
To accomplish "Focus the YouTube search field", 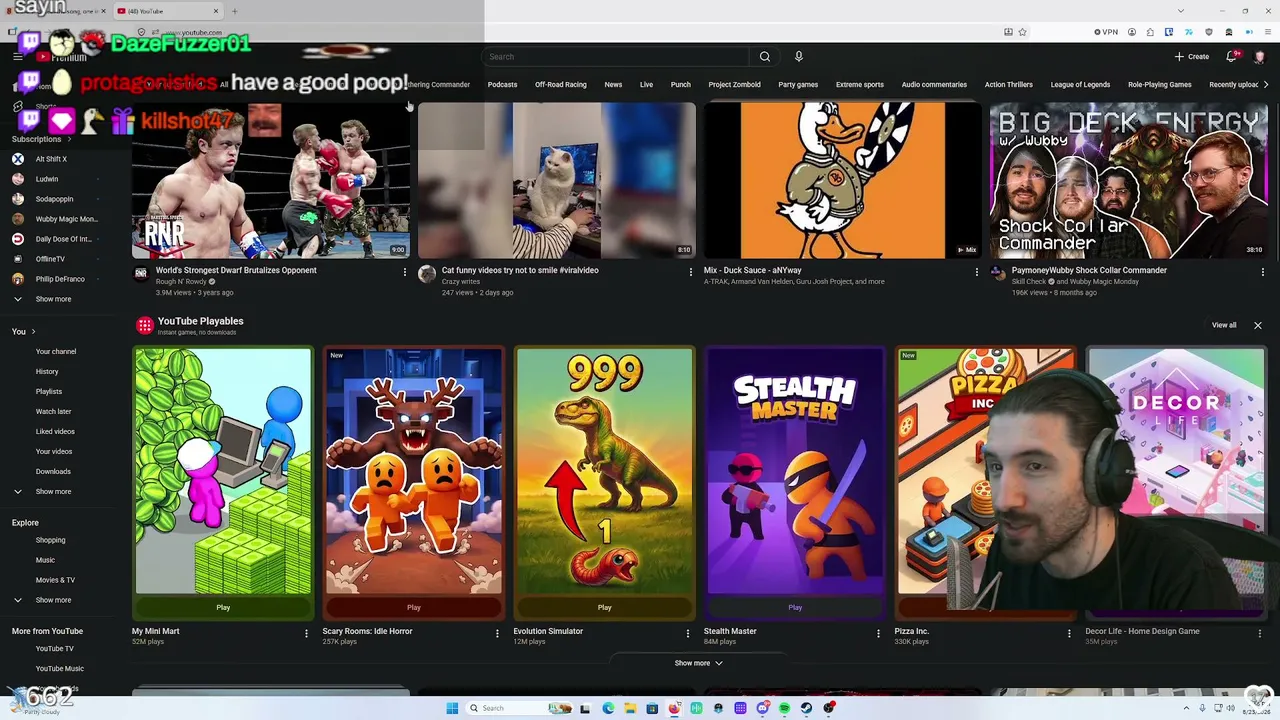I will (617, 57).
